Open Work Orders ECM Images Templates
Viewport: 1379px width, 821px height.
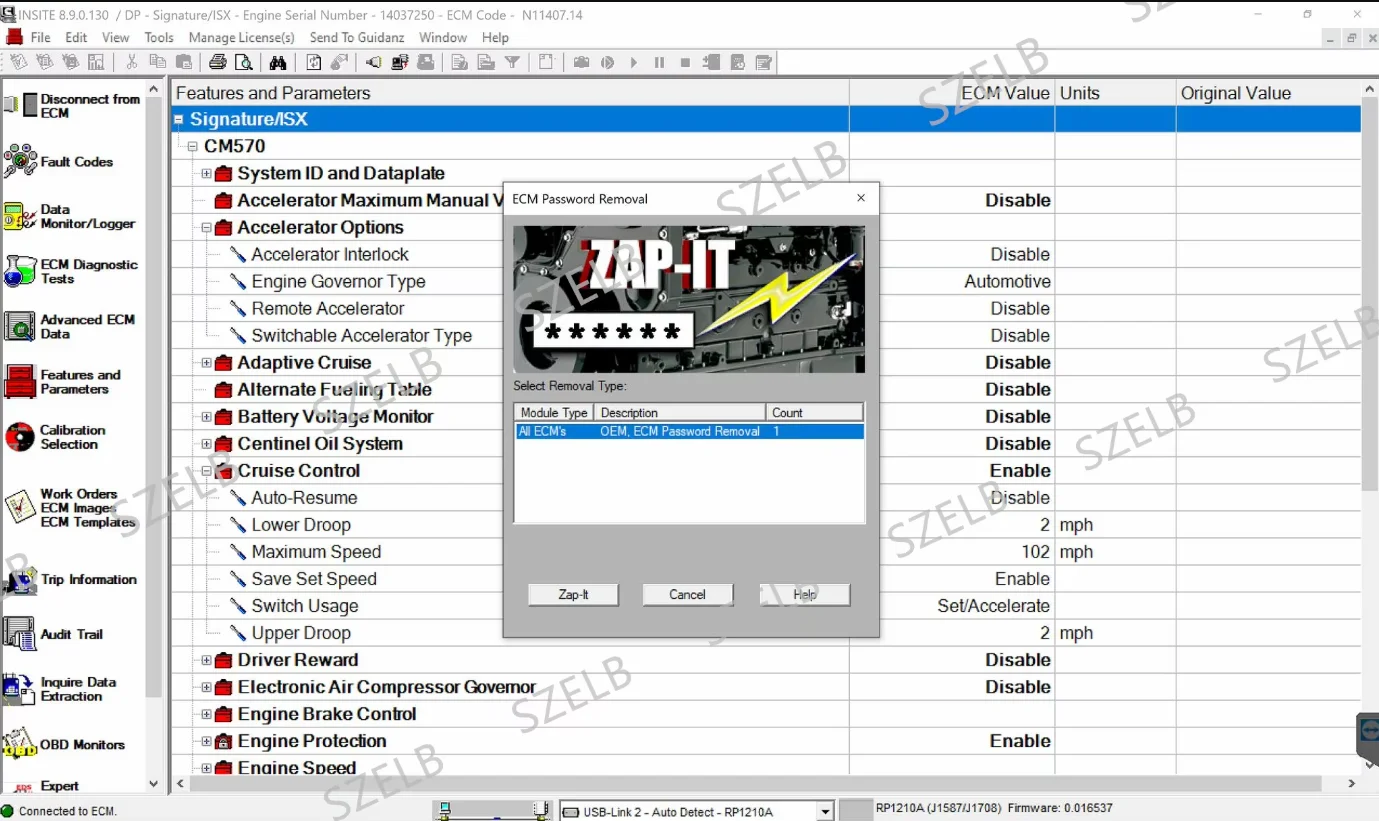(x=70, y=507)
